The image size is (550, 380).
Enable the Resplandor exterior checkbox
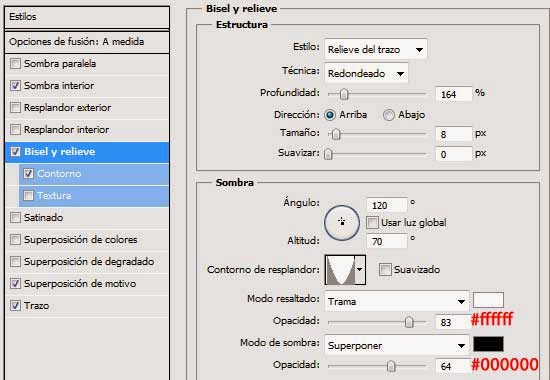pyautogui.click(x=15, y=107)
